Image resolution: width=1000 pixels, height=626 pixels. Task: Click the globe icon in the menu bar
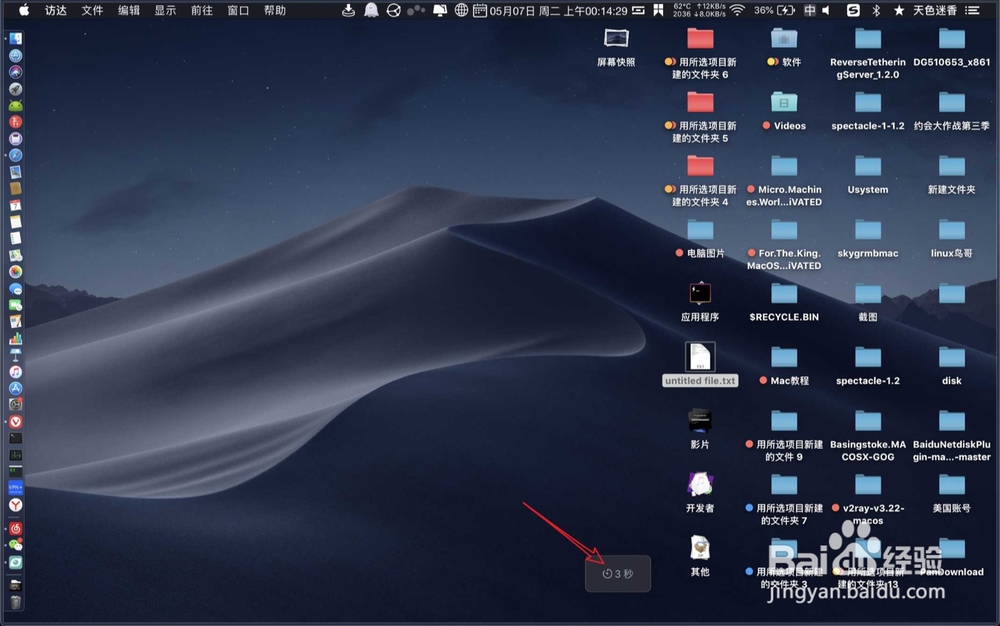click(x=460, y=10)
